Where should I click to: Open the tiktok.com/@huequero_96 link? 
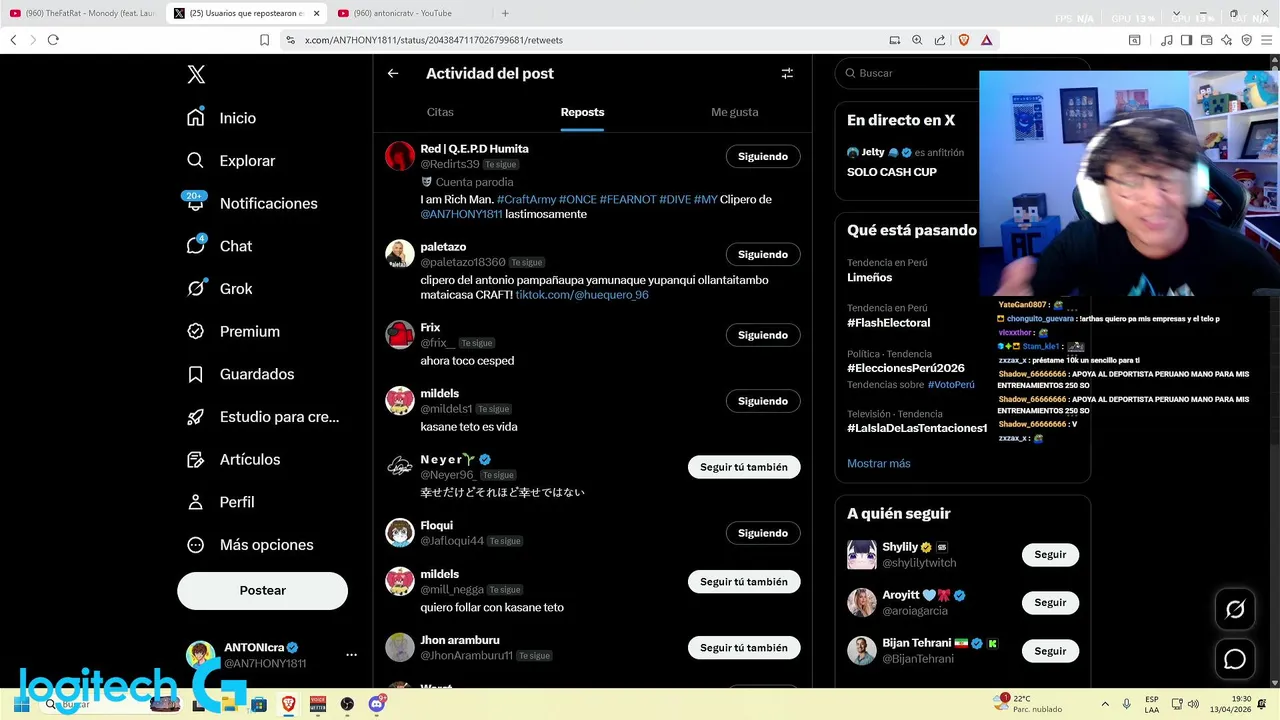point(582,295)
